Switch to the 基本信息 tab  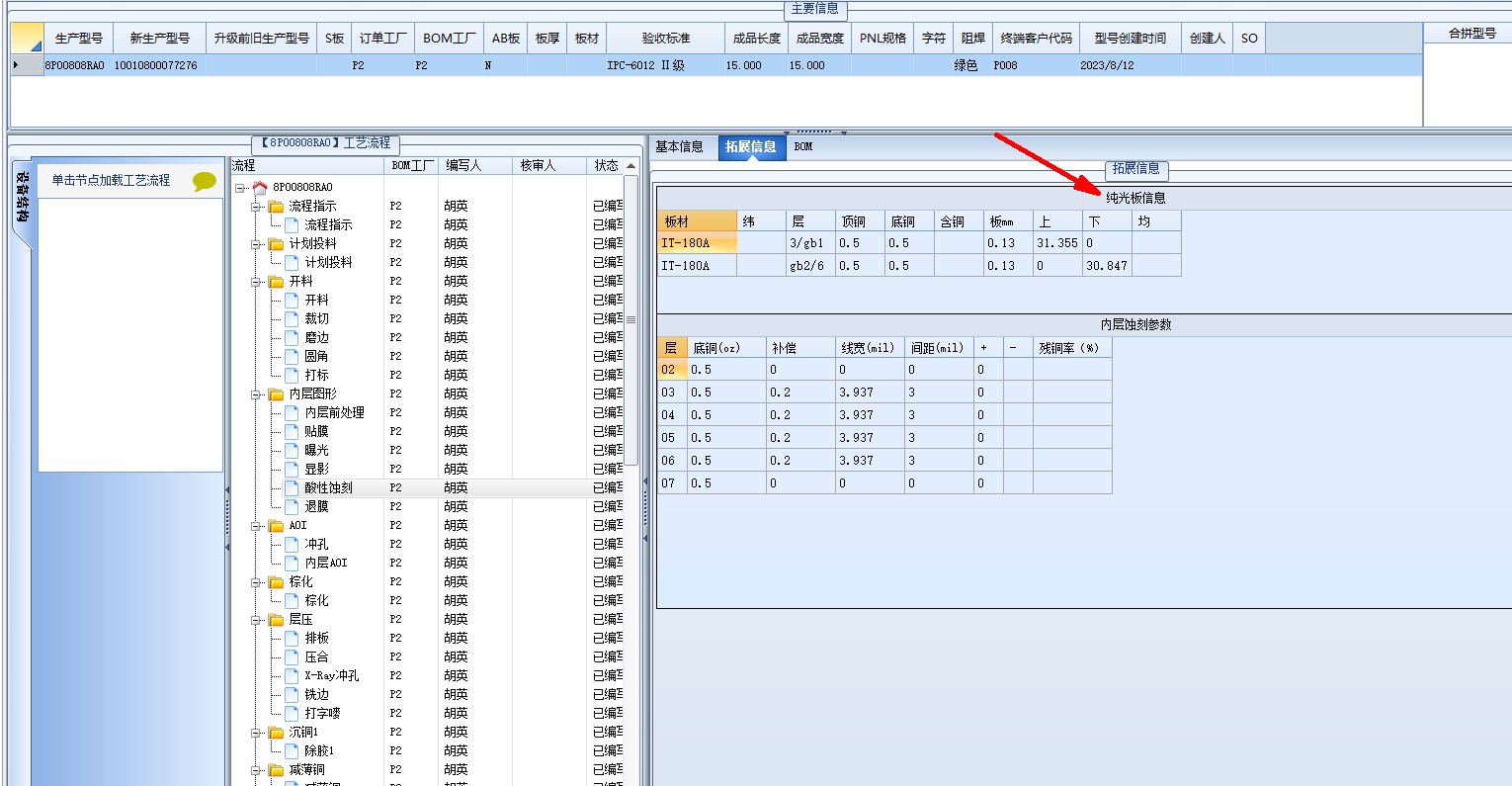point(680,147)
